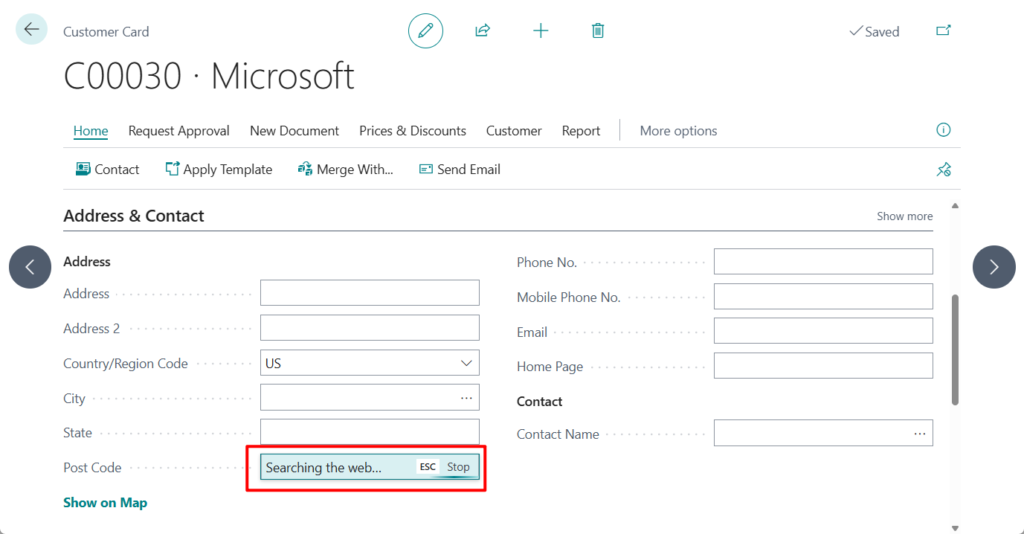This screenshot has height=534, width=1024.
Task: Go to the next customer record
Action: [x=993, y=267]
